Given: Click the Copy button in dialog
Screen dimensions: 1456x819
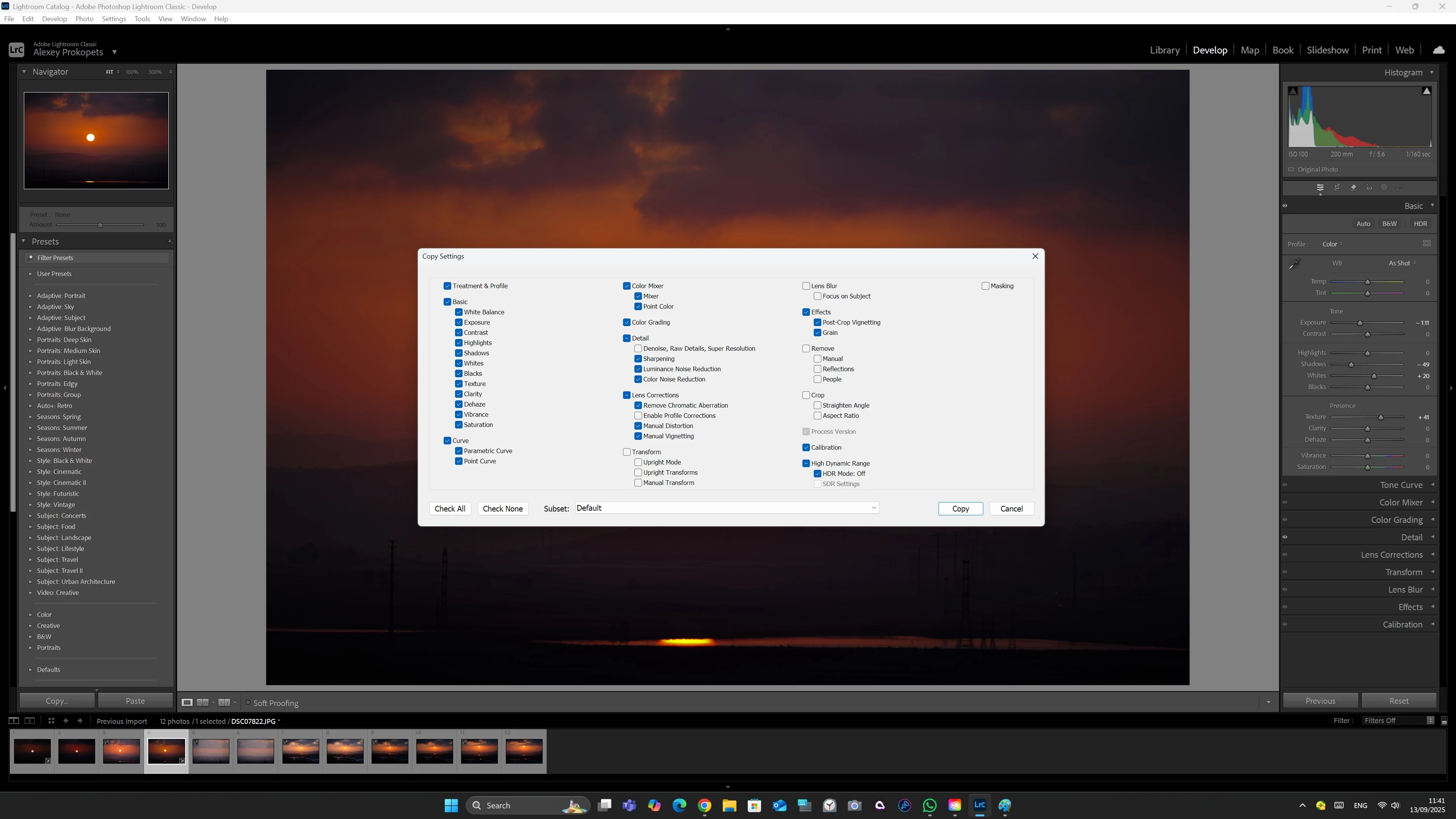Looking at the screenshot, I should (x=960, y=509).
